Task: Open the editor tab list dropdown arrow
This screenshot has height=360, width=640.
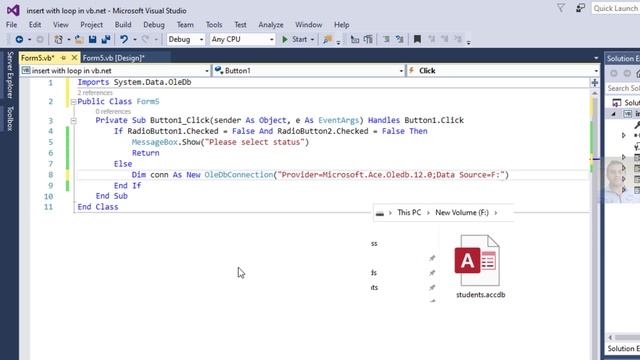Action: tap(596, 58)
